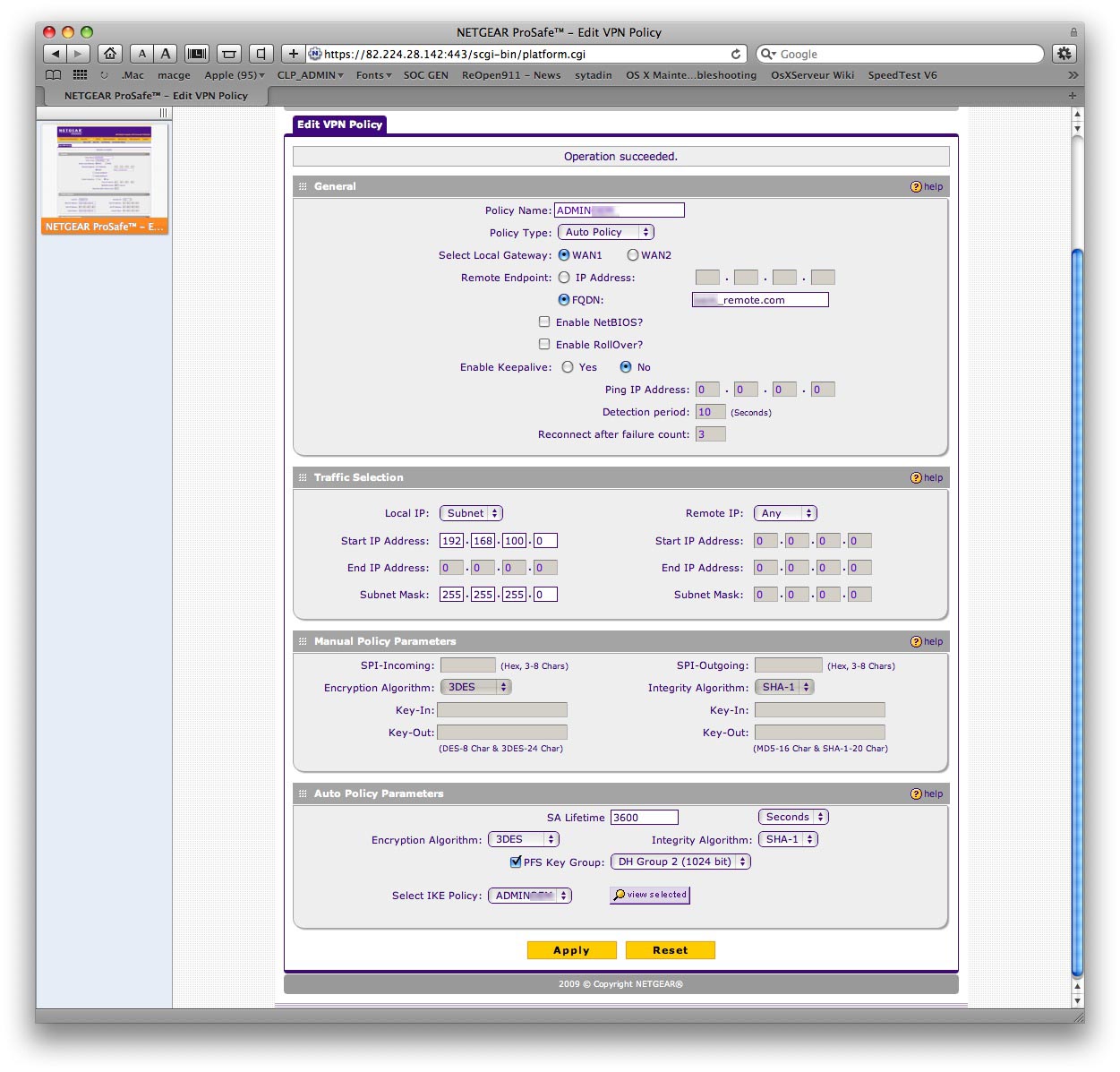Open the Local IP Subnet dropdown
The width and height of the screenshot is (1120, 1072).
click(x=471, y=513)
